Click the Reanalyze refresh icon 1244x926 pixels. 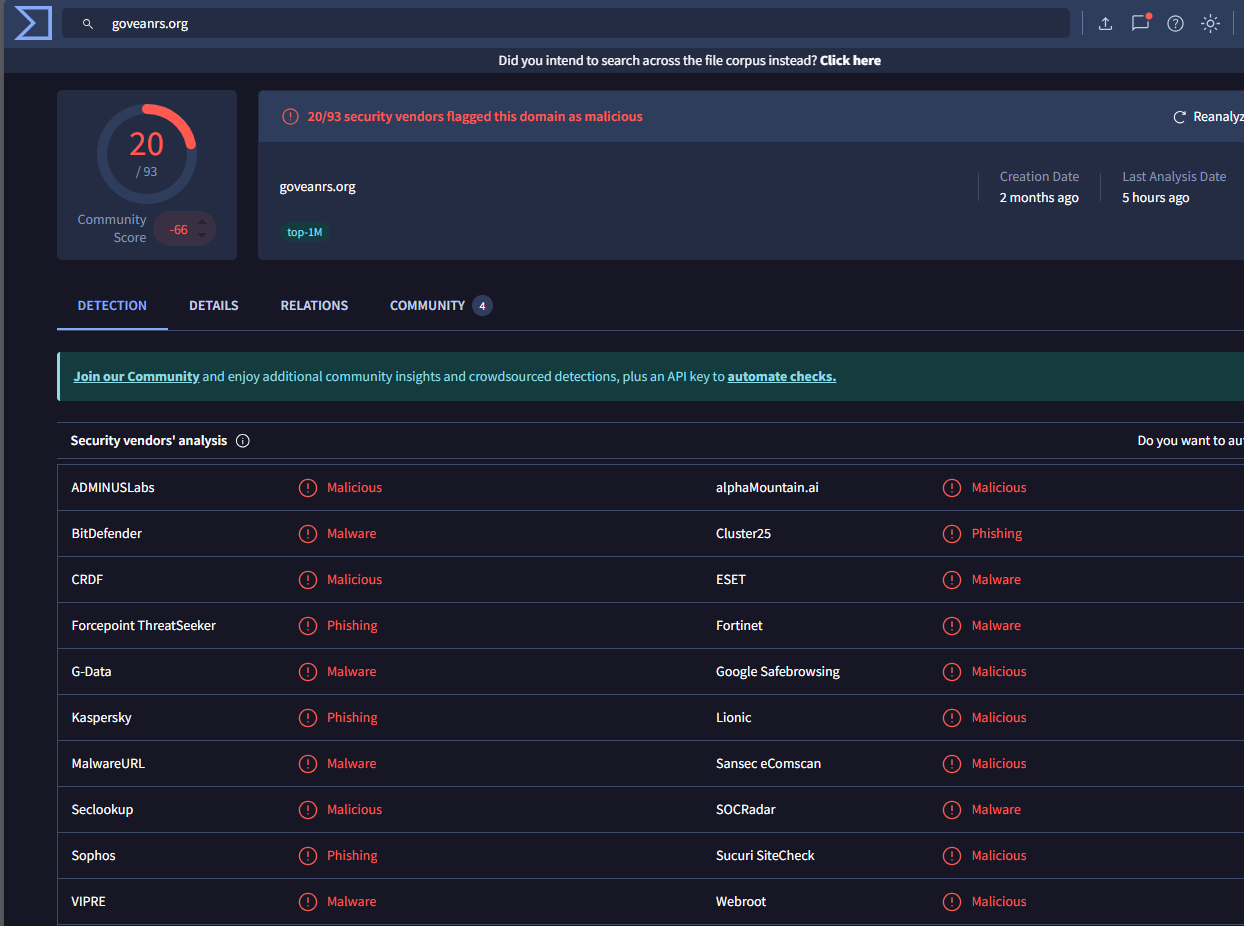point(1179,117)
